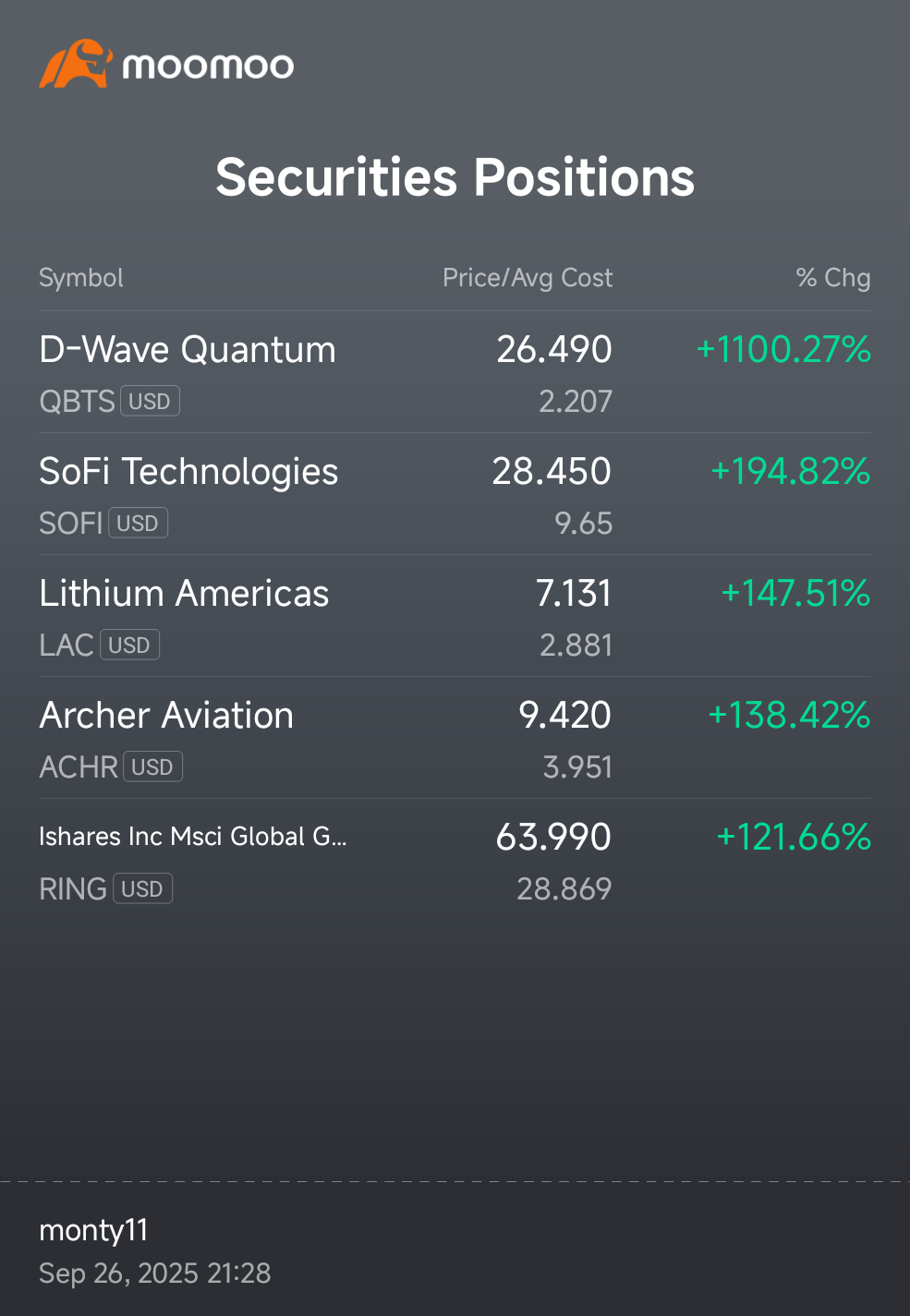The image size is (910, 1316).
Task: Click the moomoo bull logo icon
Action: 76,64
